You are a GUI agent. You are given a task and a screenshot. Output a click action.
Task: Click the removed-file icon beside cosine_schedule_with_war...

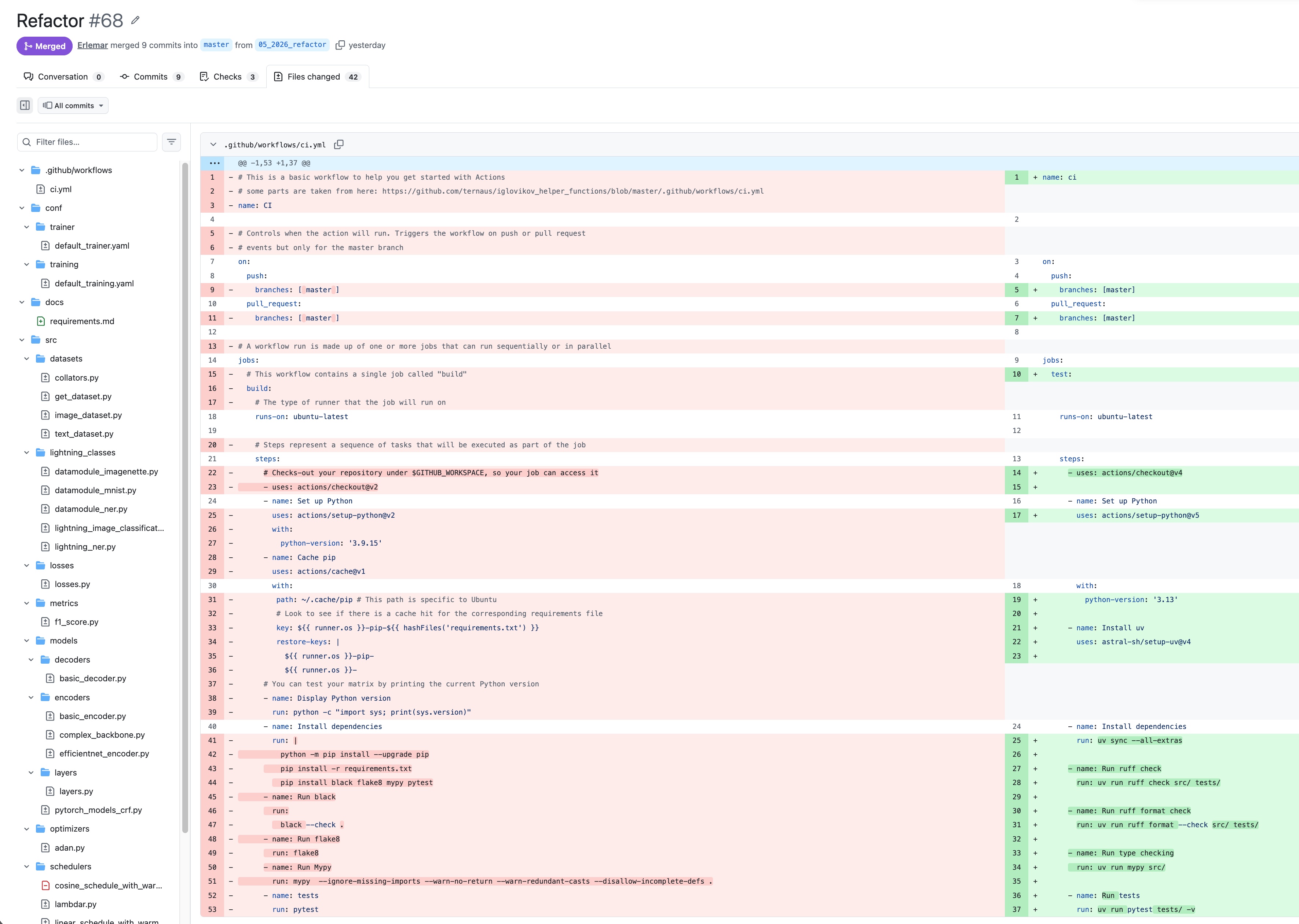pos(45,885)
